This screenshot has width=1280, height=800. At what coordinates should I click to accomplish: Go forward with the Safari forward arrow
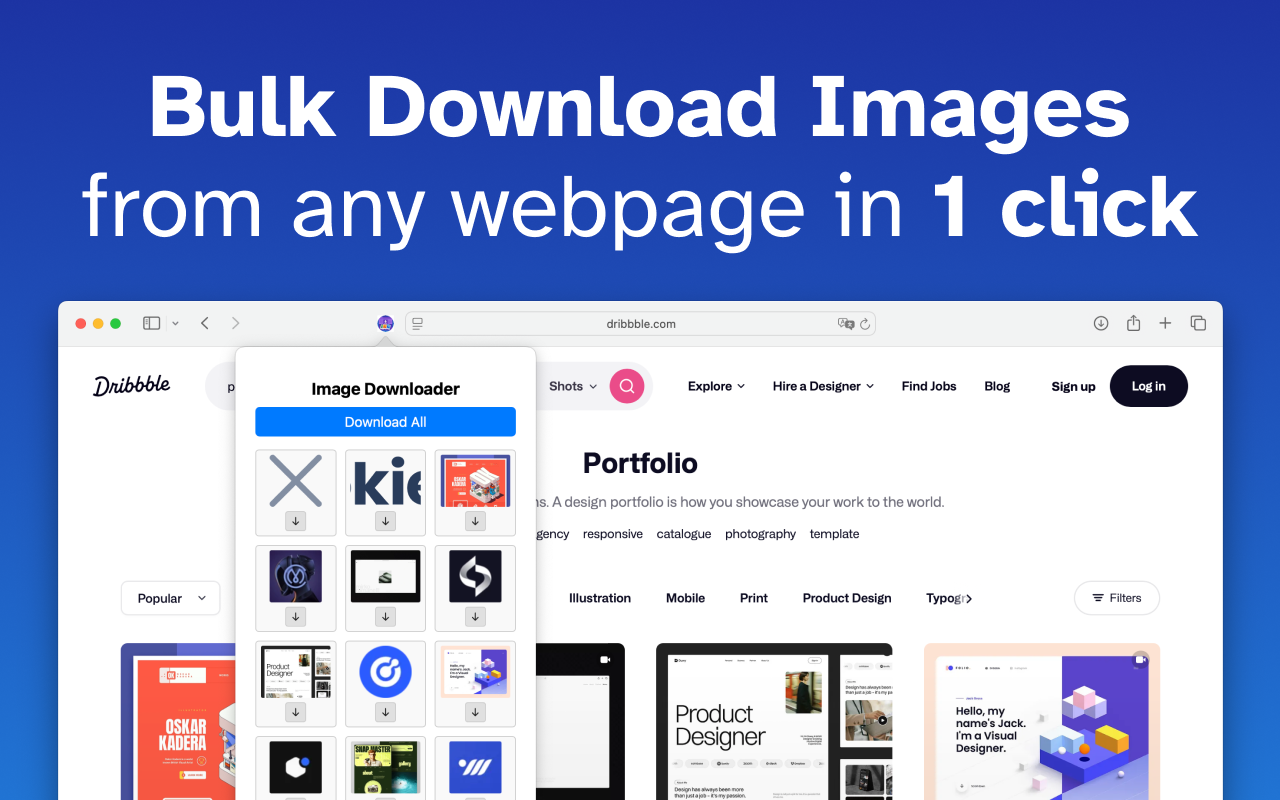pos(236,323)
